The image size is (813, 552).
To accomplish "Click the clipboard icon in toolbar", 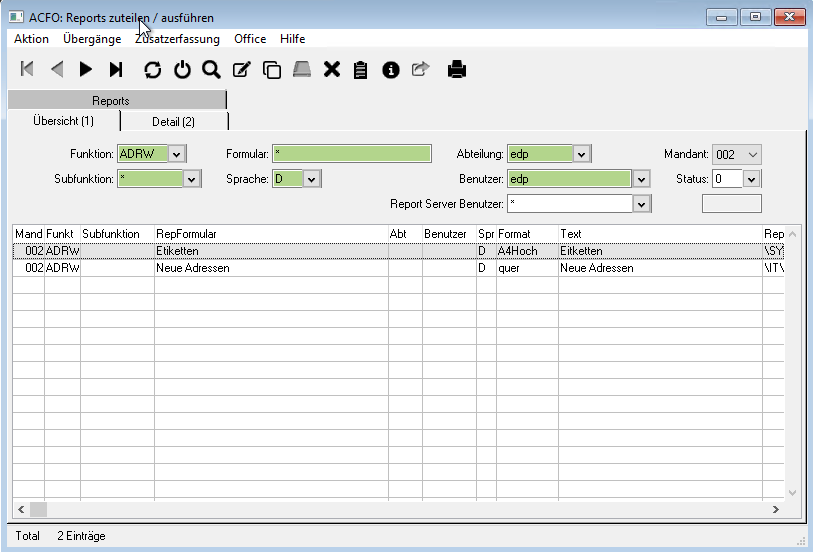I will pyautogui.click(x=361, y=69).
